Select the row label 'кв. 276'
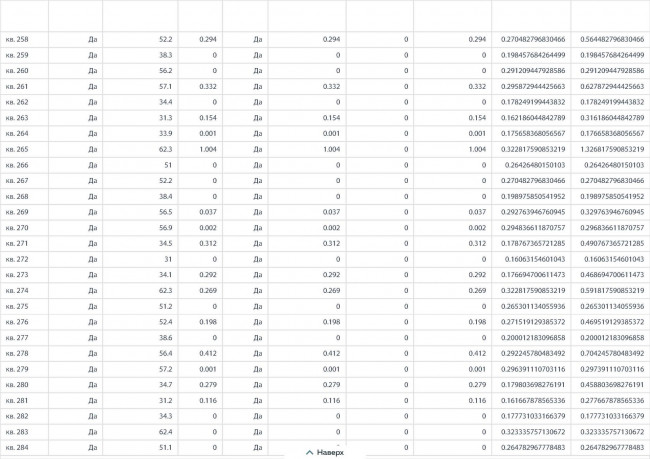 tap(17, 322)
